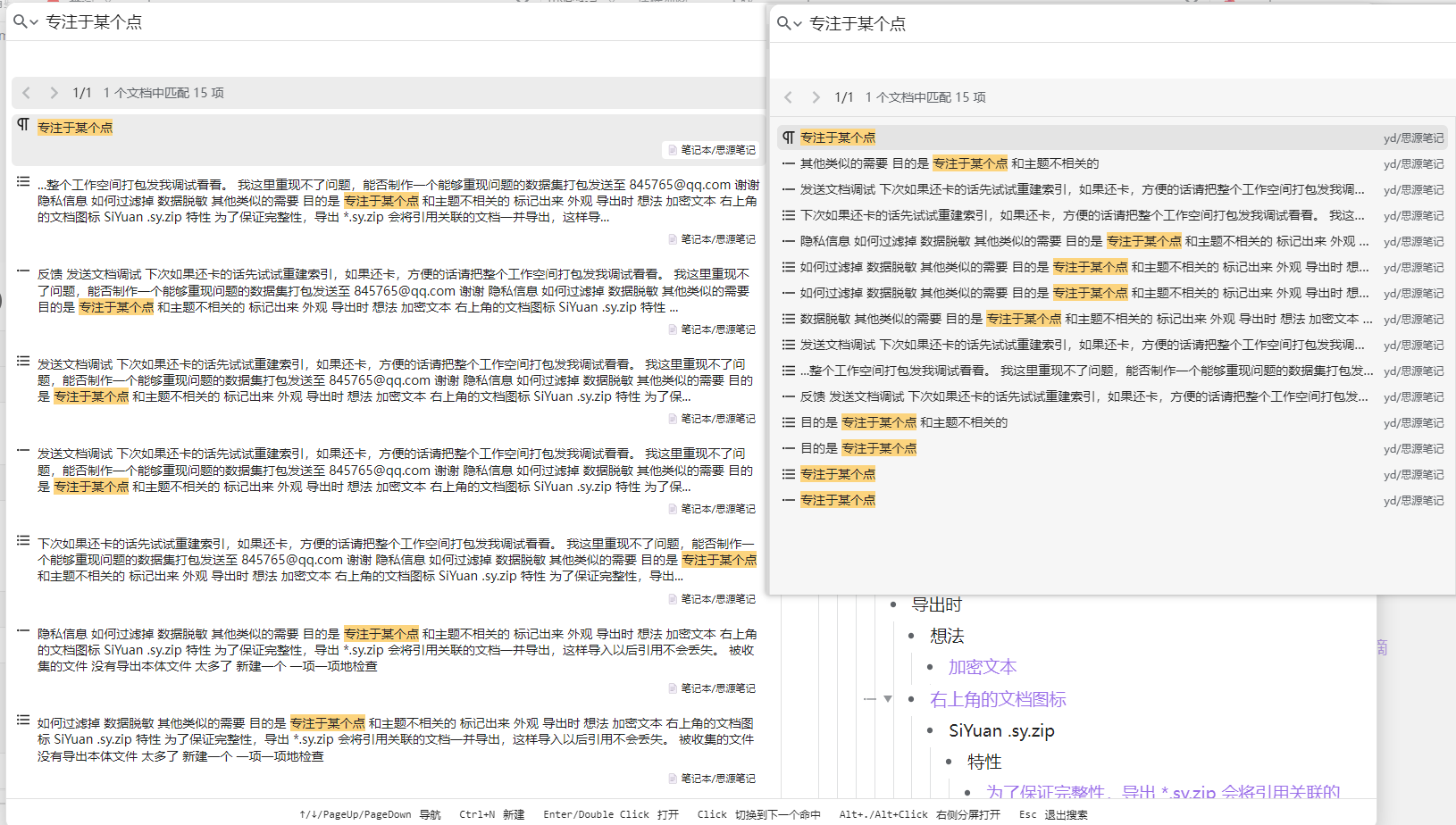Click paragraph icon of the selected yd/思源笔记 result

[x=788, y=137]
